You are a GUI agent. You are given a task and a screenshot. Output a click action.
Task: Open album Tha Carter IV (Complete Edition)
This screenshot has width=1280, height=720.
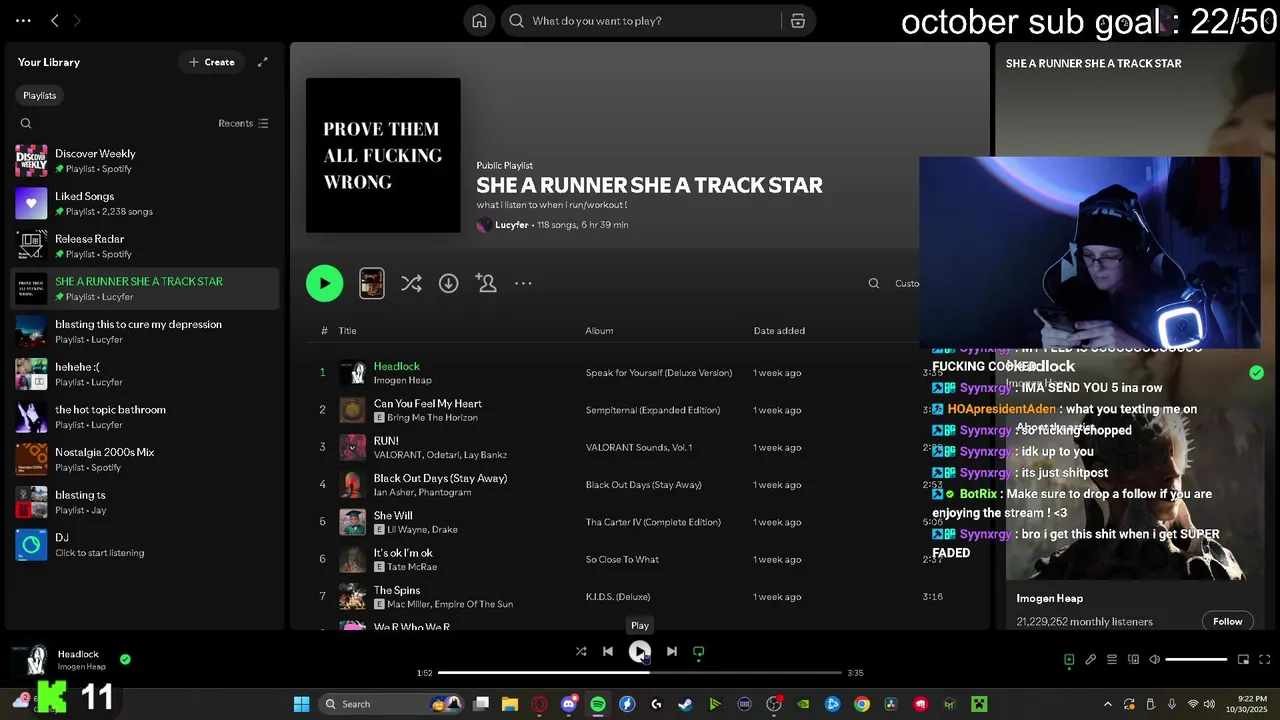(x=653, y=522)
